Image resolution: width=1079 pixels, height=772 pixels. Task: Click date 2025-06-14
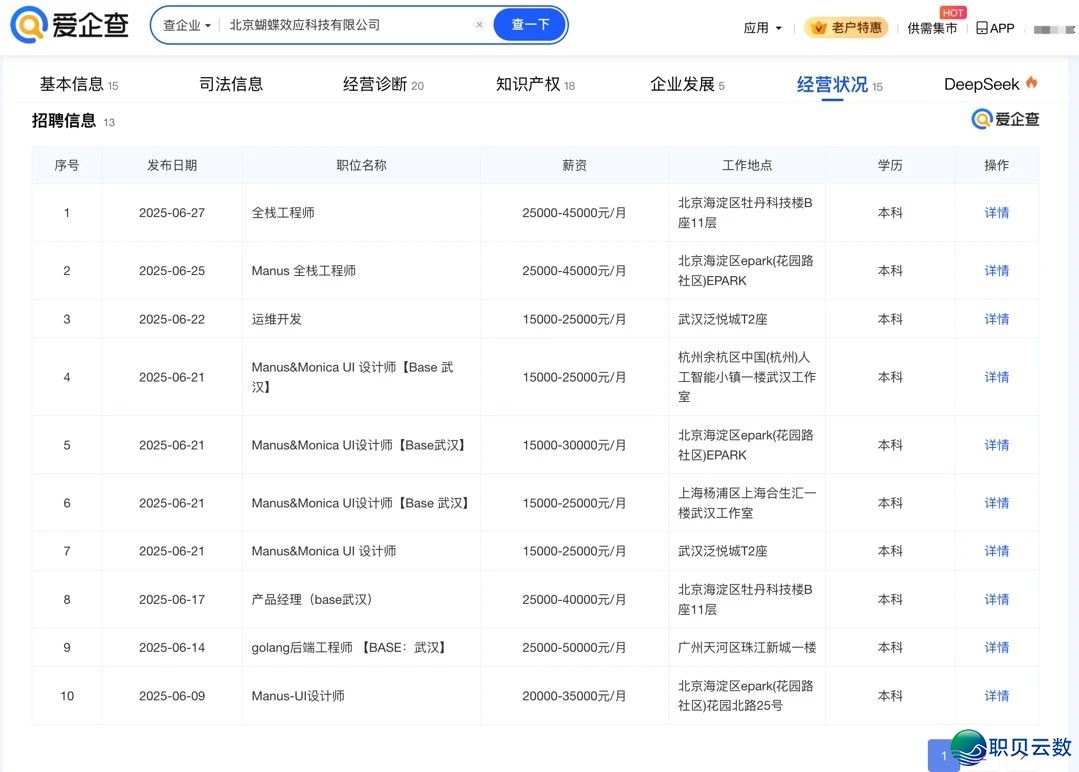pyautogui.click(x=172, y=647)
